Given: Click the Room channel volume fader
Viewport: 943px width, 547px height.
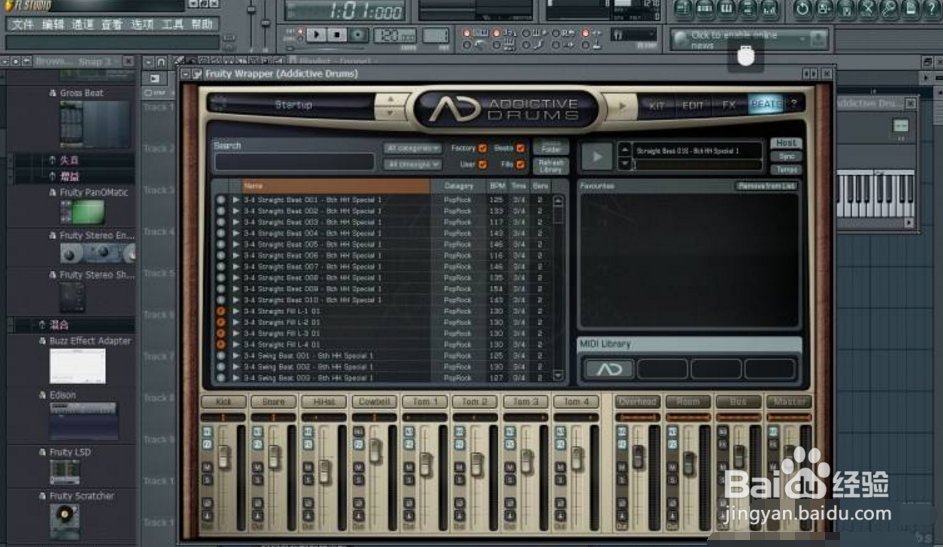Looking at the screenshot, I should coord(689,463).
